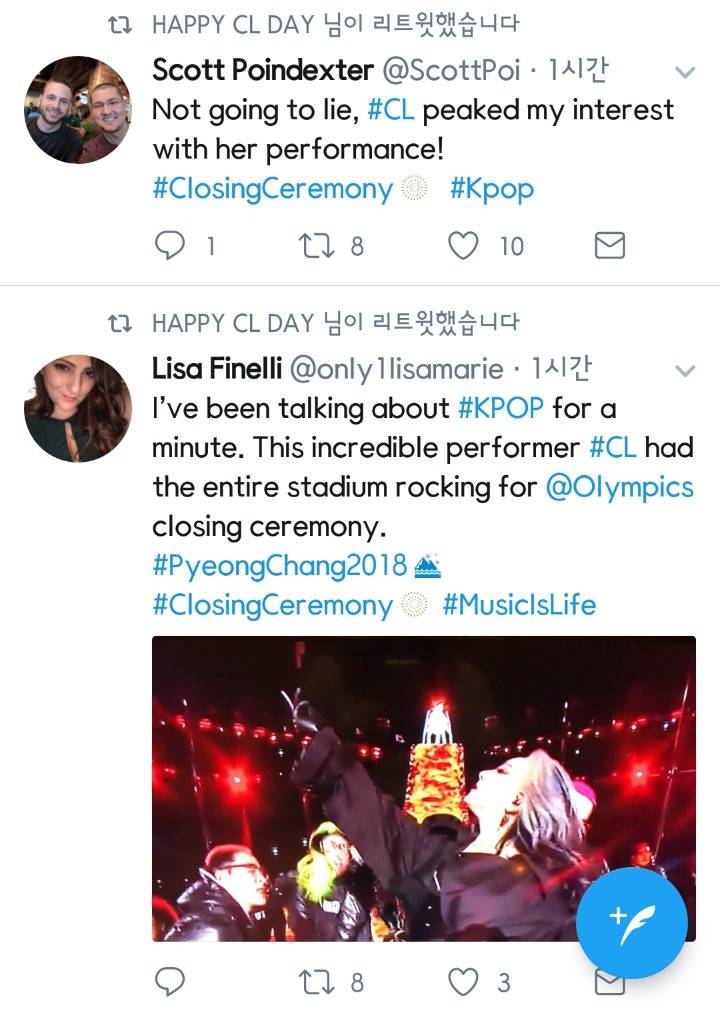The width and height of the screenshot is (720, 1011).
Task: Like Lisa Finelli's tweet
Action: pos(463,982)
